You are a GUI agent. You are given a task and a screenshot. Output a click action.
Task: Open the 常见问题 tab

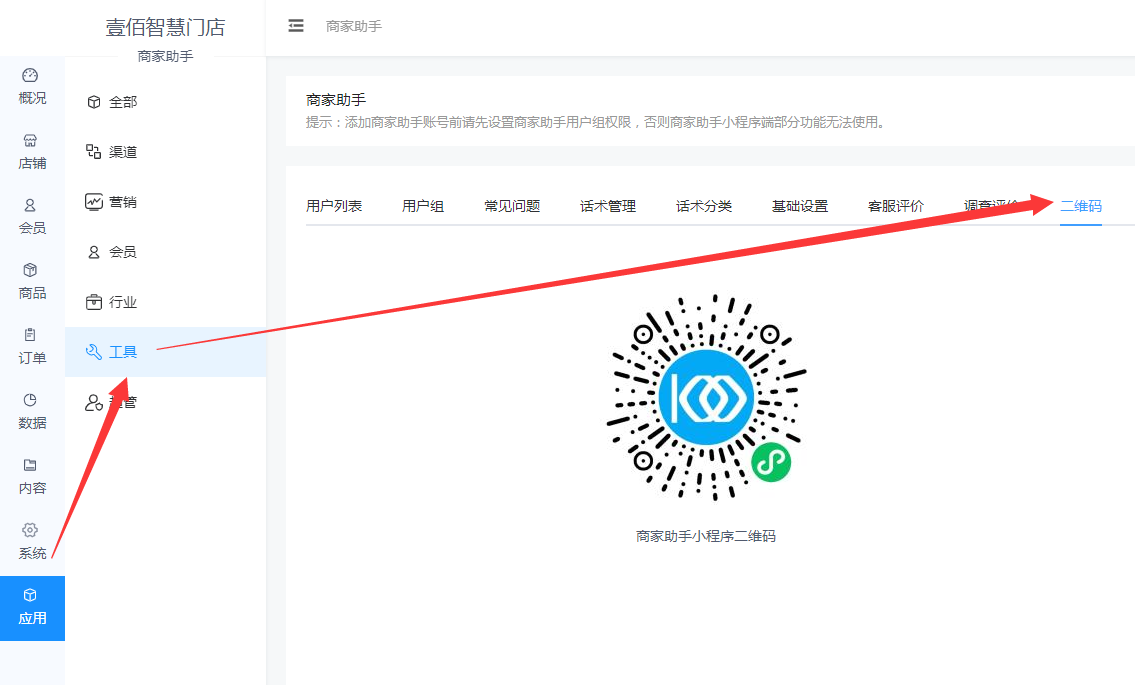pyautogui.click(x=512, y=206)
